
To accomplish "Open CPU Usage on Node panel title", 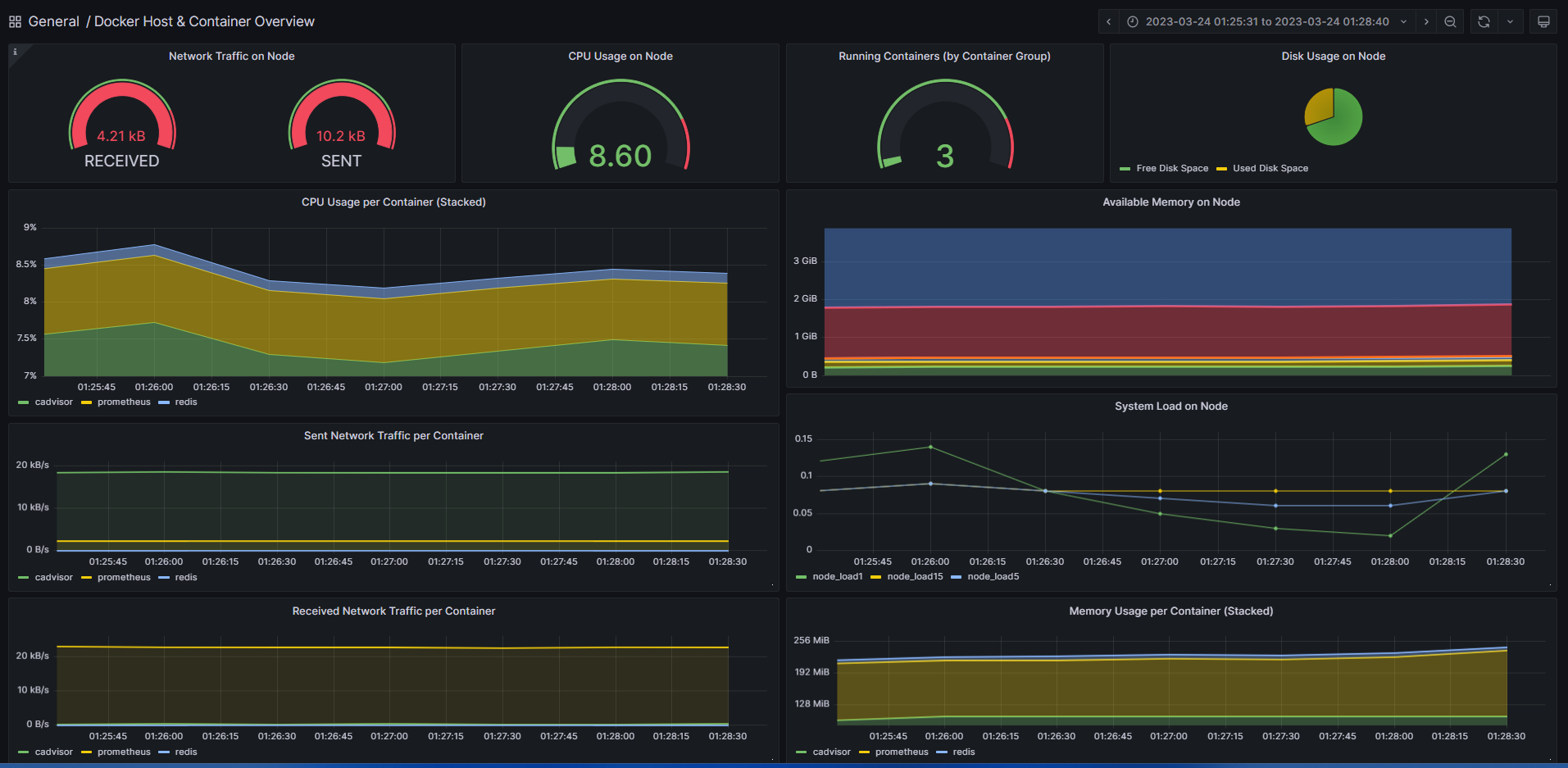I will point(620,56).
